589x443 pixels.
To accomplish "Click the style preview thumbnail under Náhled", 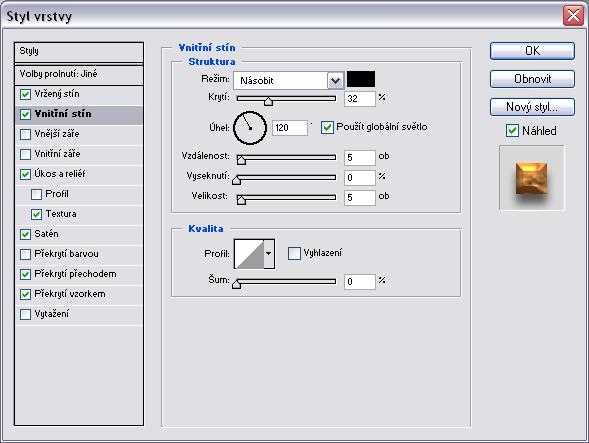I will click(532, 178).
